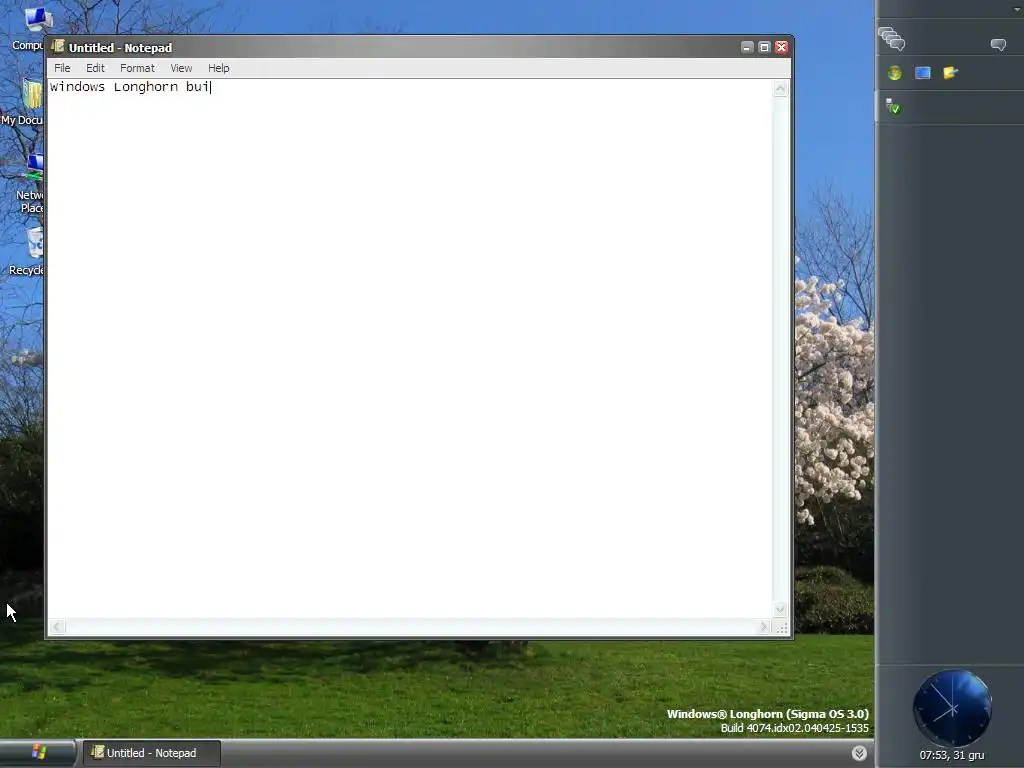
Task: Open the Start menu button
Action: click(x=38, y=752)
